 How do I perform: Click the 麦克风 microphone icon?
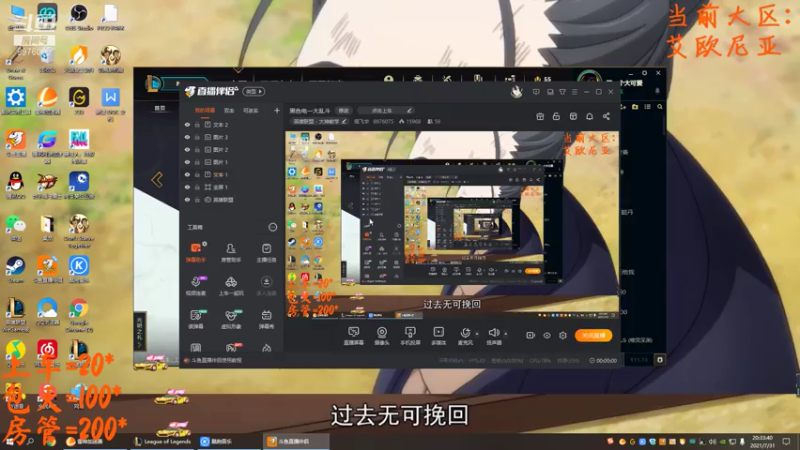pyautogui.click(x=465, y=335)
